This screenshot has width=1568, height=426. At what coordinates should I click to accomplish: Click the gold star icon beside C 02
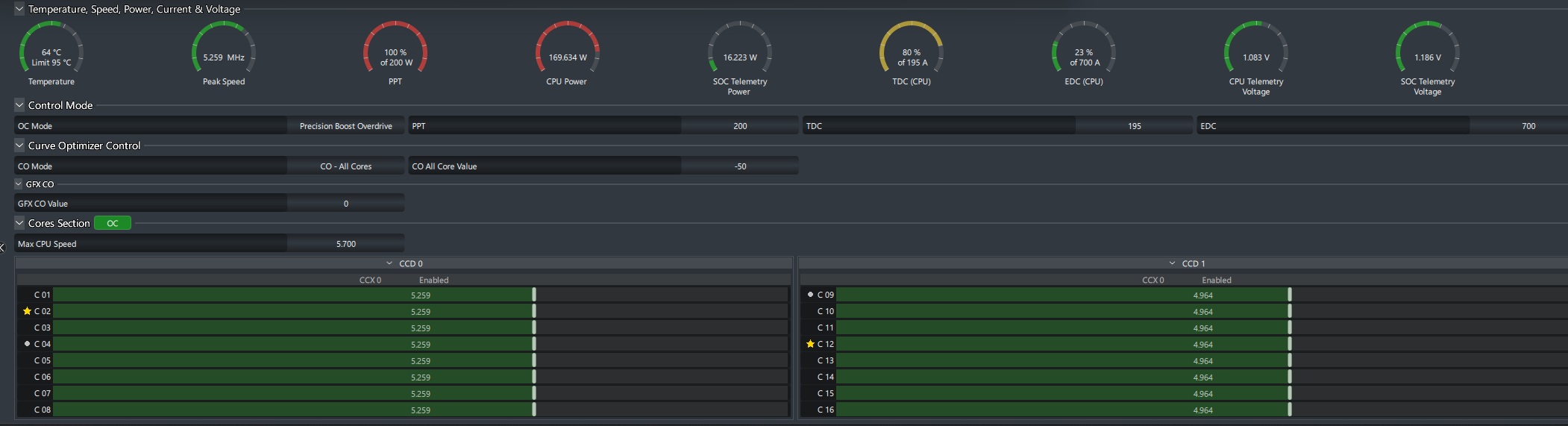point(28,311)
